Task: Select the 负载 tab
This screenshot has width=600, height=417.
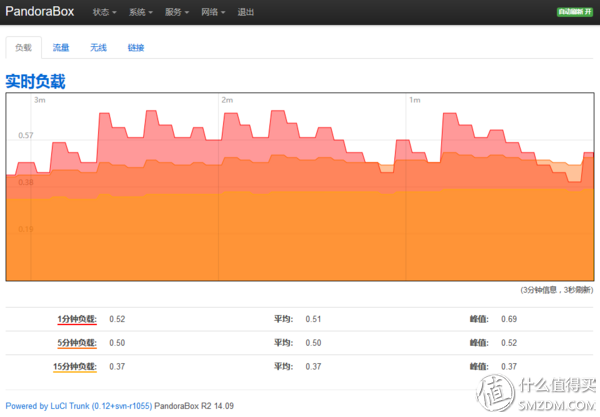Action: point(23,47)
